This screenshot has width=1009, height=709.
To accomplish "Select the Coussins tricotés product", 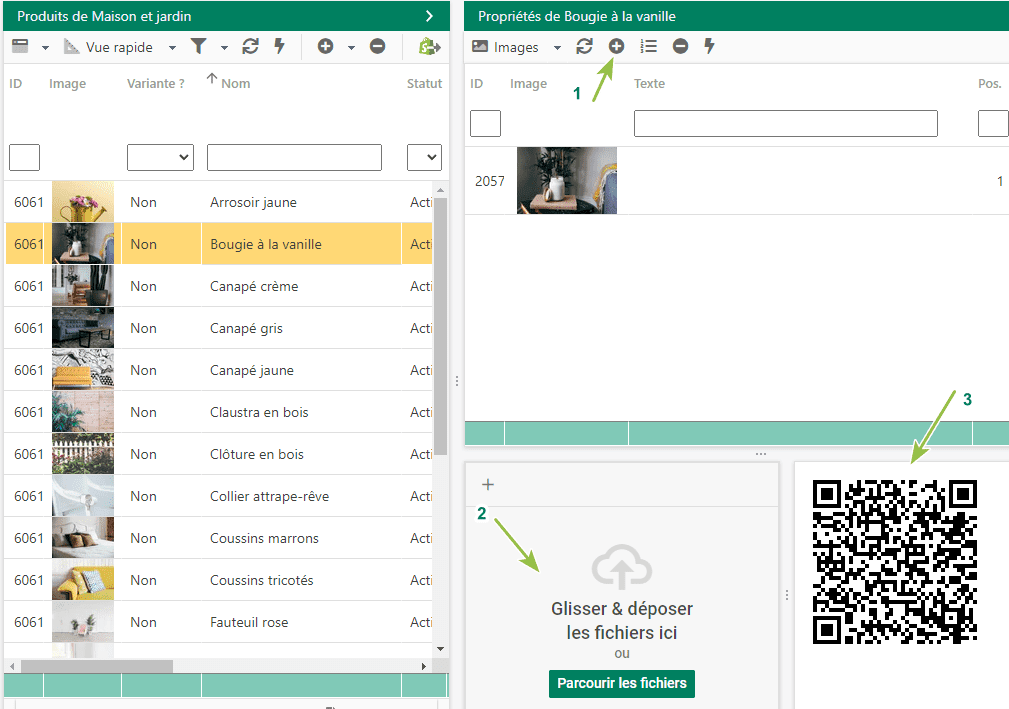I will pyautogui.click(x=219, y=580).
